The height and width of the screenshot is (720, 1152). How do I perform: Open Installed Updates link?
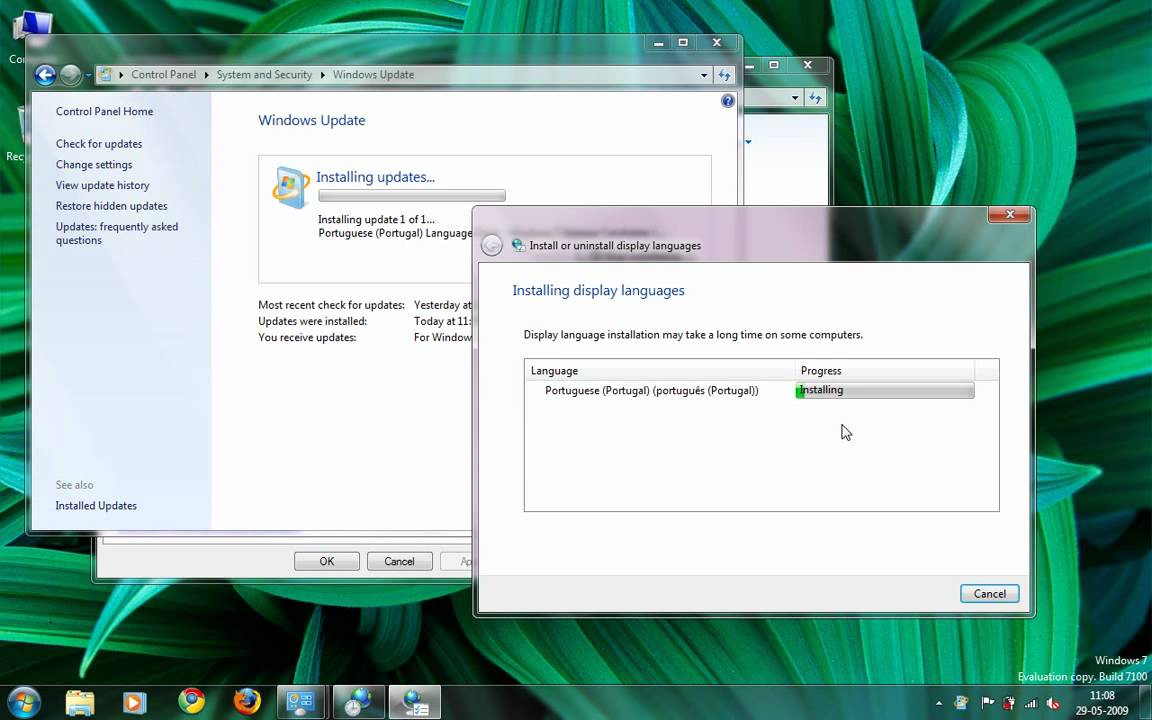(96, 505)
